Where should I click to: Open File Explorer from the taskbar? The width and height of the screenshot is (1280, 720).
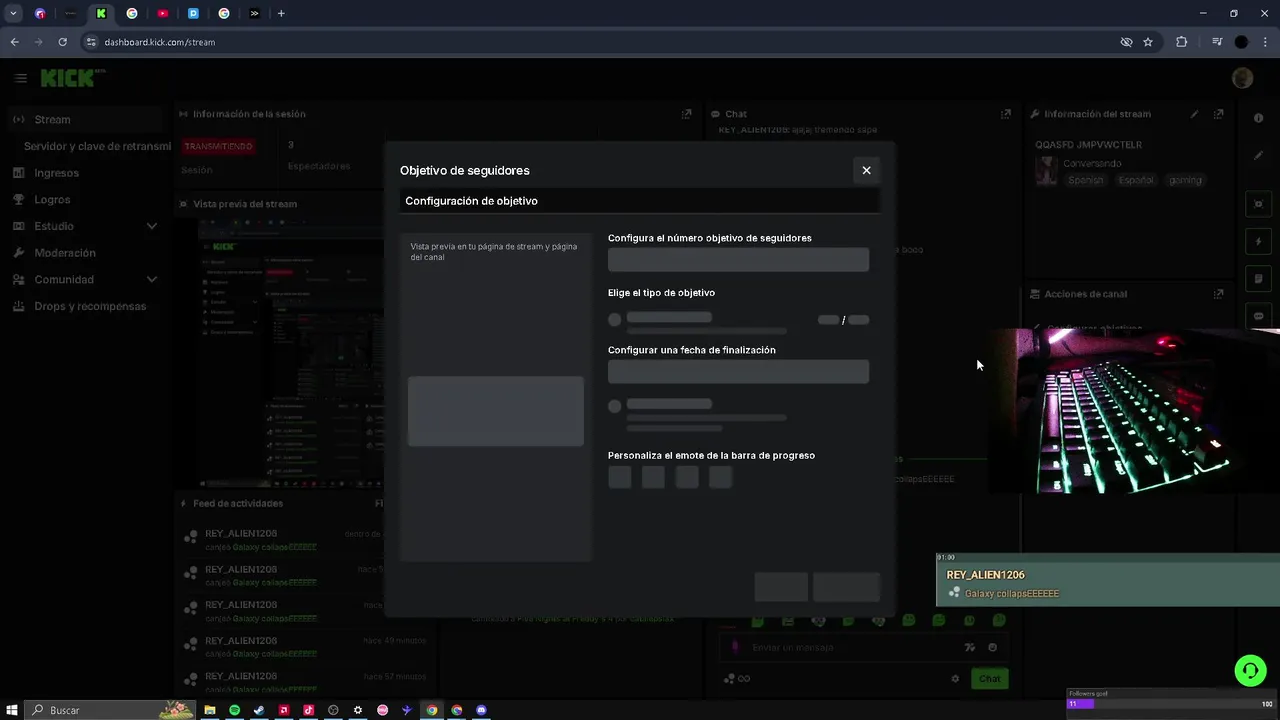pyautogui.click(x=210, y=710)
